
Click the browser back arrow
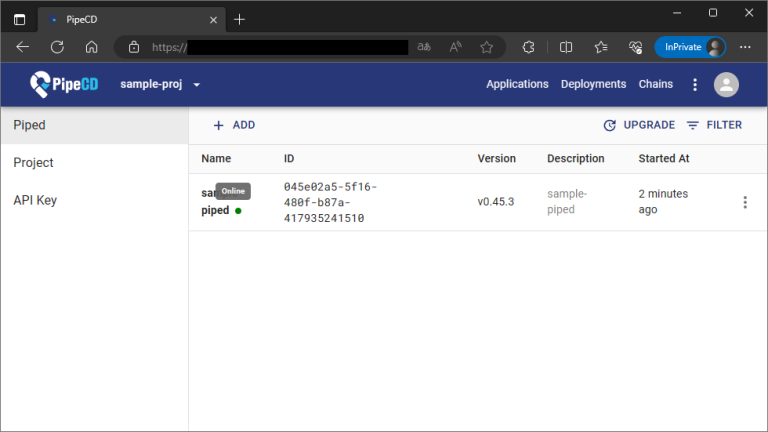pos(23,47)
